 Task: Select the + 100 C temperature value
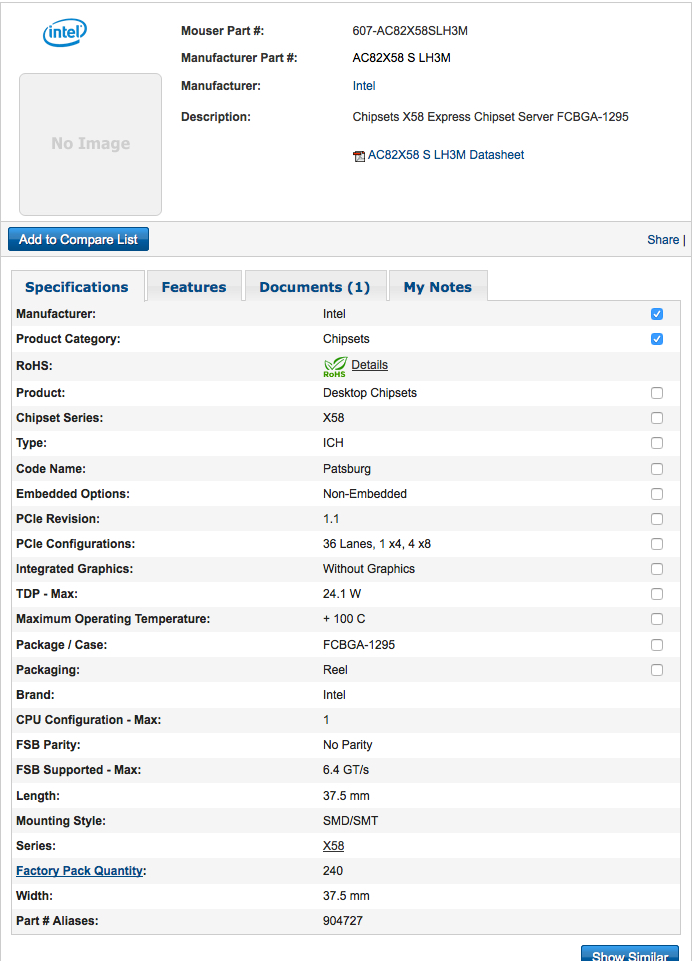344,619
